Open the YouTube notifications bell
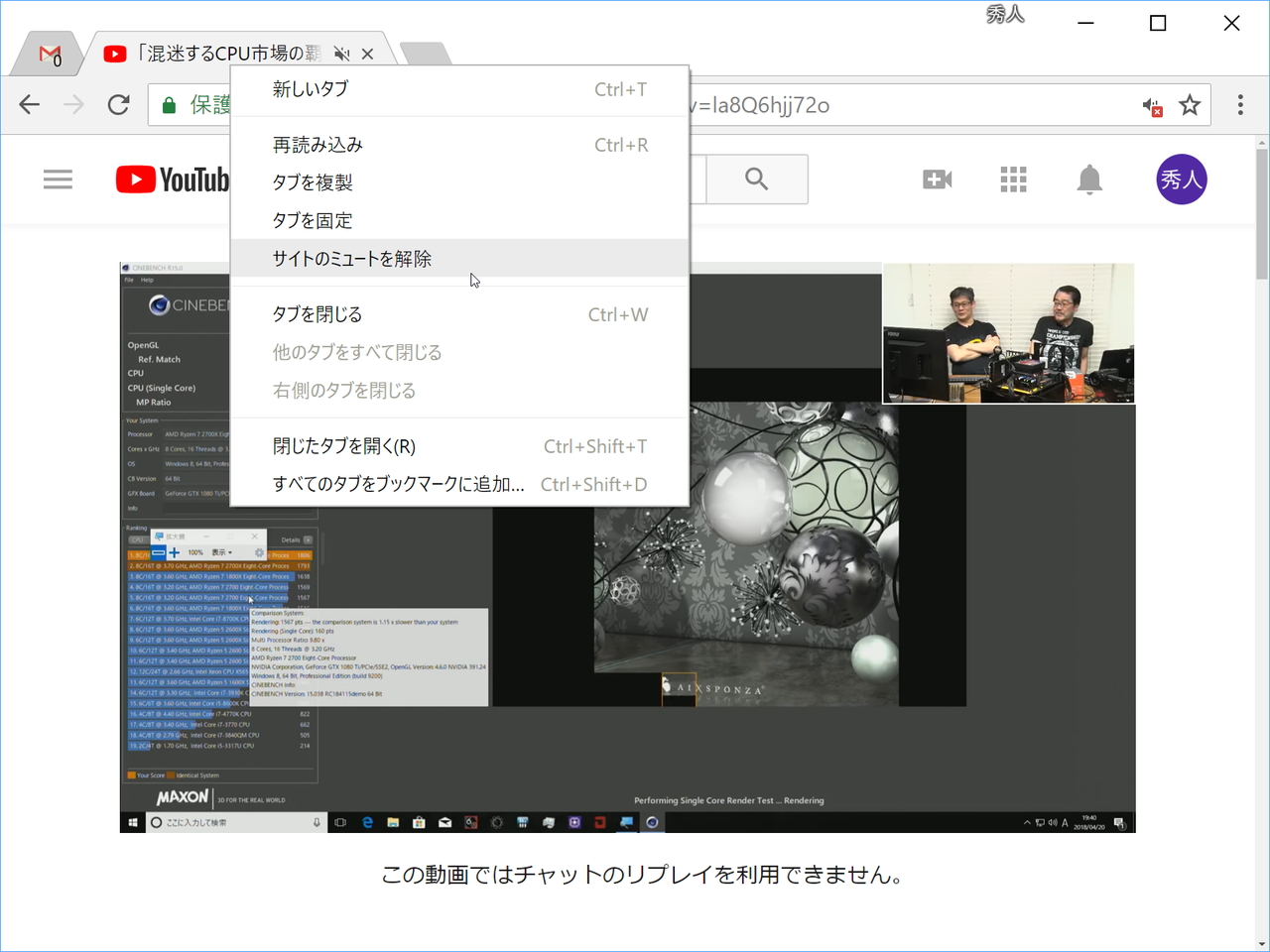Image resolution: width=1270 pixels, height=952 pixels. [1089, 179]
